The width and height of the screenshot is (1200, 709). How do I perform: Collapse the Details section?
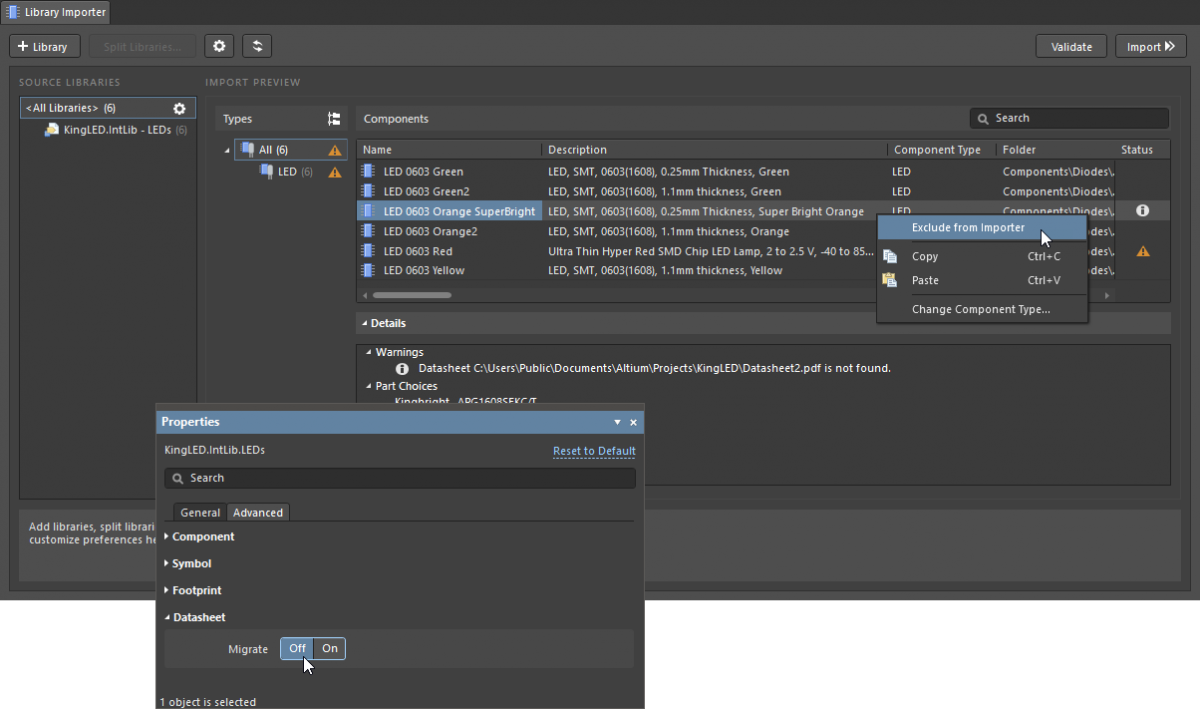pos(365,323)
